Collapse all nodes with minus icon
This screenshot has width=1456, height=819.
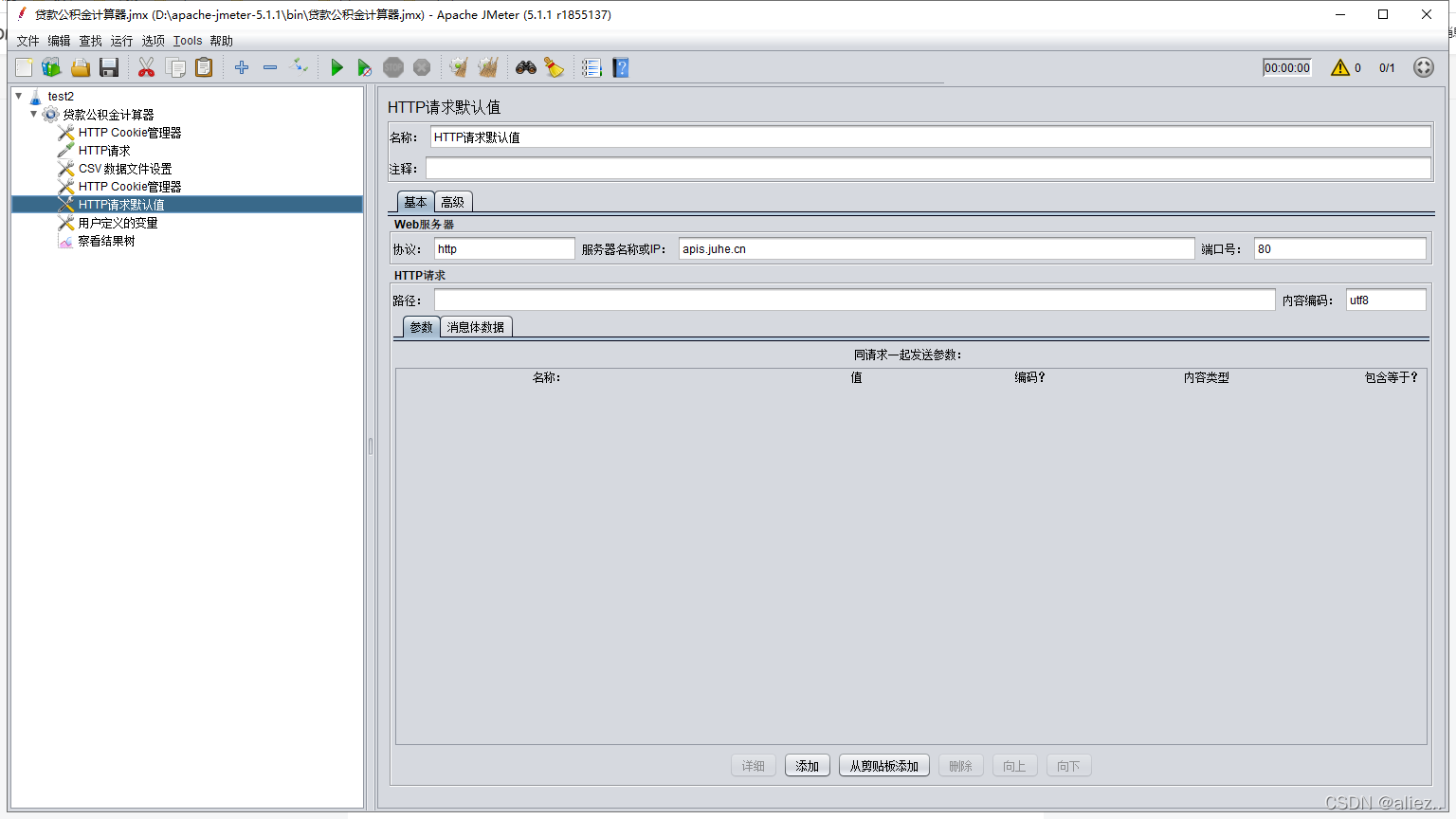(270, 67)
